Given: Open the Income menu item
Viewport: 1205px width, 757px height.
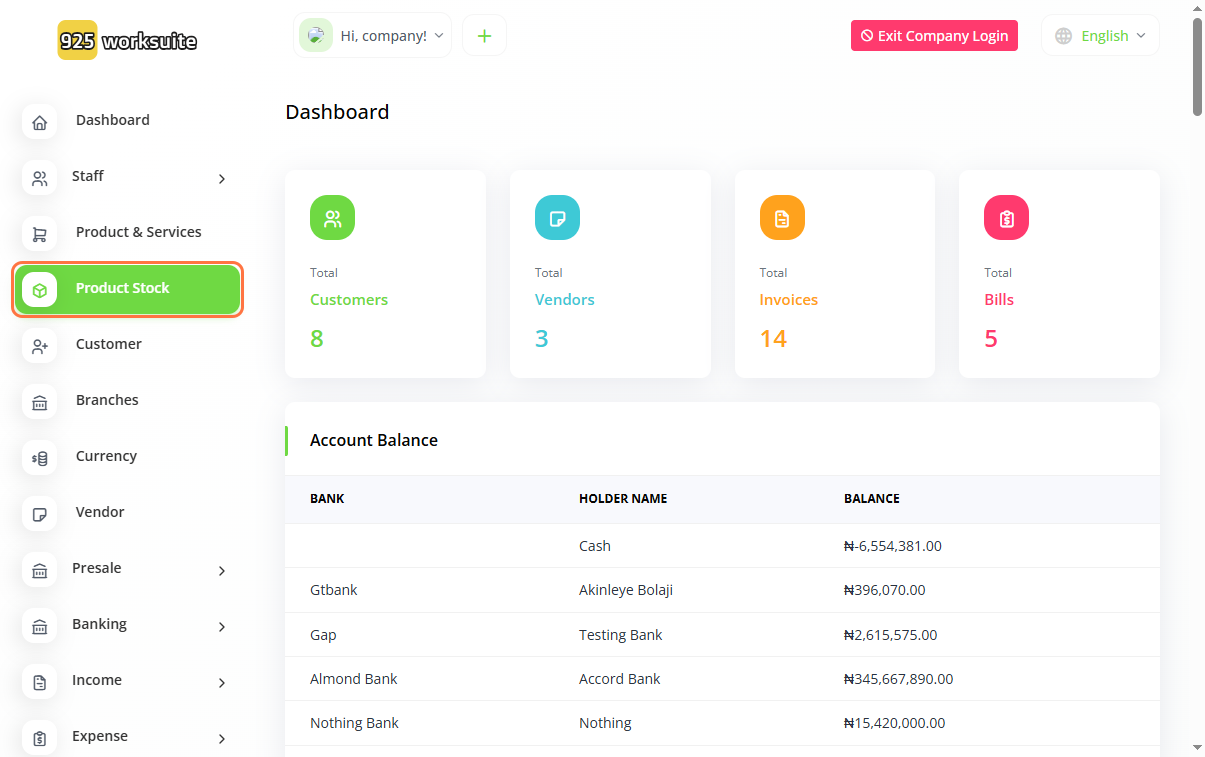Looking at the screenshot, I should pyautogui.click(x=97, y=680).
